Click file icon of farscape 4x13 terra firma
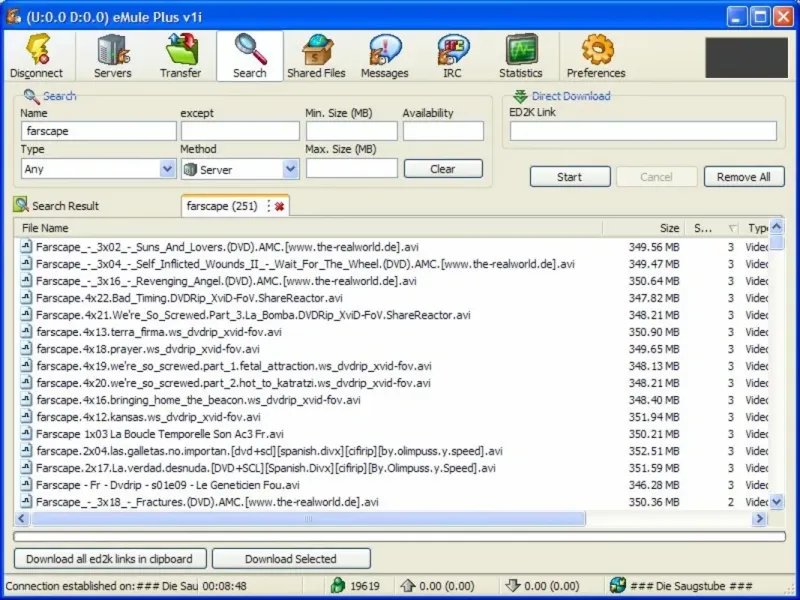The width and height of the screenshot is (800, 600). [26, 332]
